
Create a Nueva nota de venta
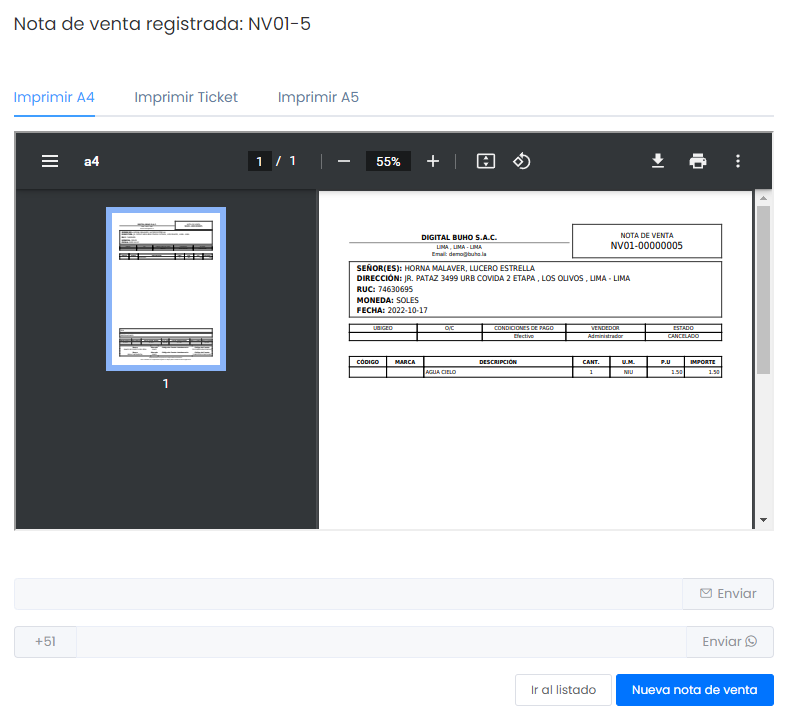point(695,690)
